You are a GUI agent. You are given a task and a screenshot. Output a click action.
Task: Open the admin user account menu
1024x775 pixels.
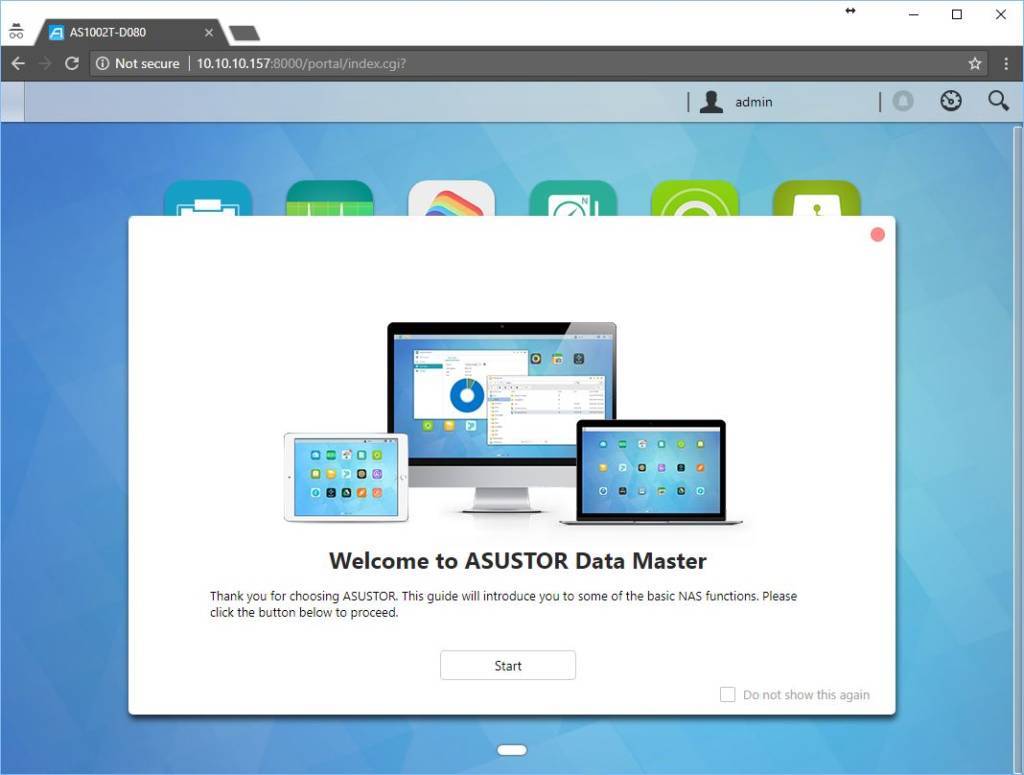(754, 102)
